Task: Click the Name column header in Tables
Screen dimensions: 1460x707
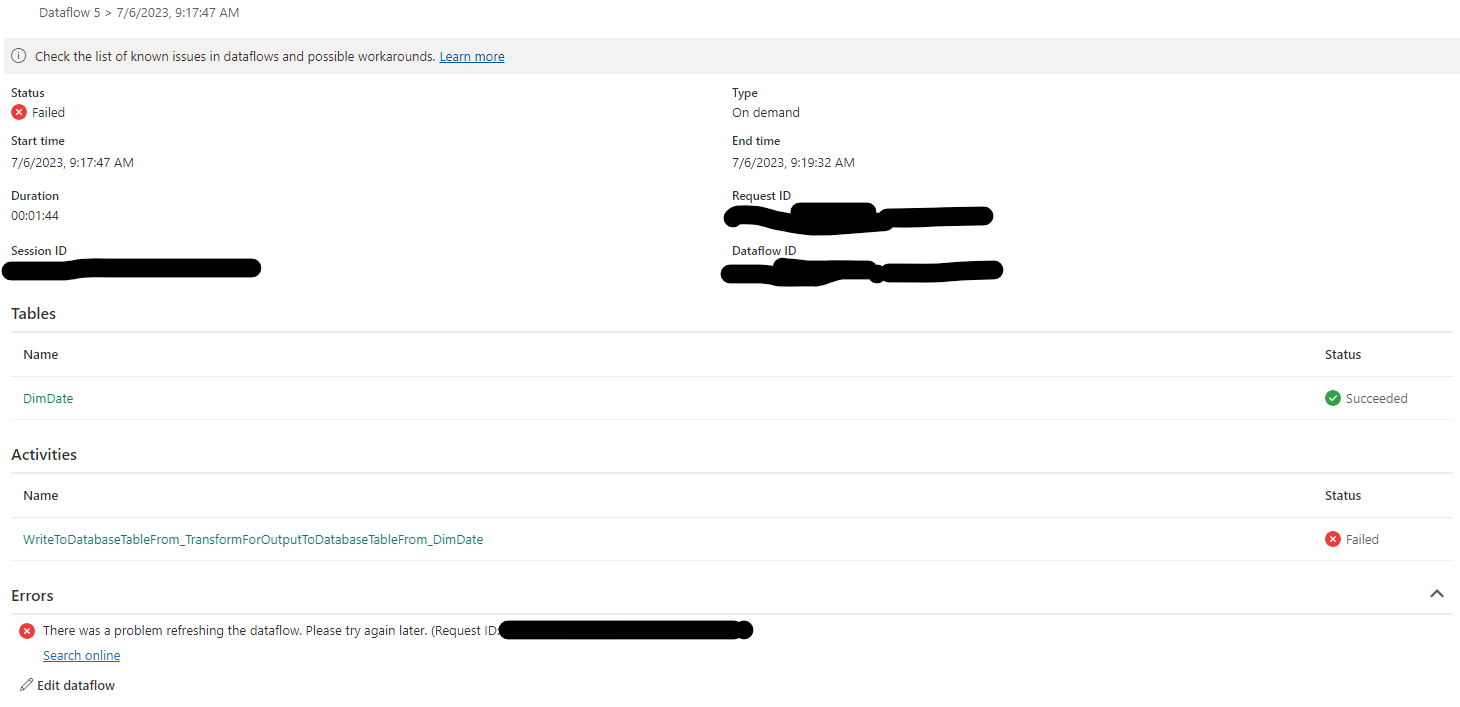Action: (x=41, y=355)
